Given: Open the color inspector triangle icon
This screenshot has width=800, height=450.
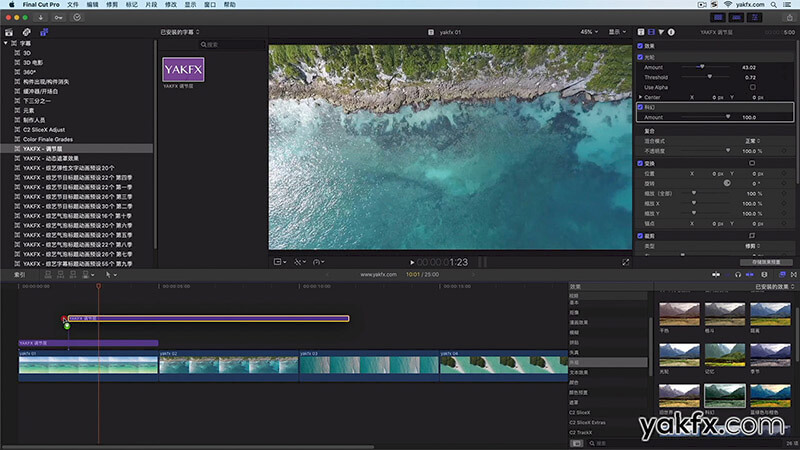Looking at the screenshot, I should click(x=661, y=32).
